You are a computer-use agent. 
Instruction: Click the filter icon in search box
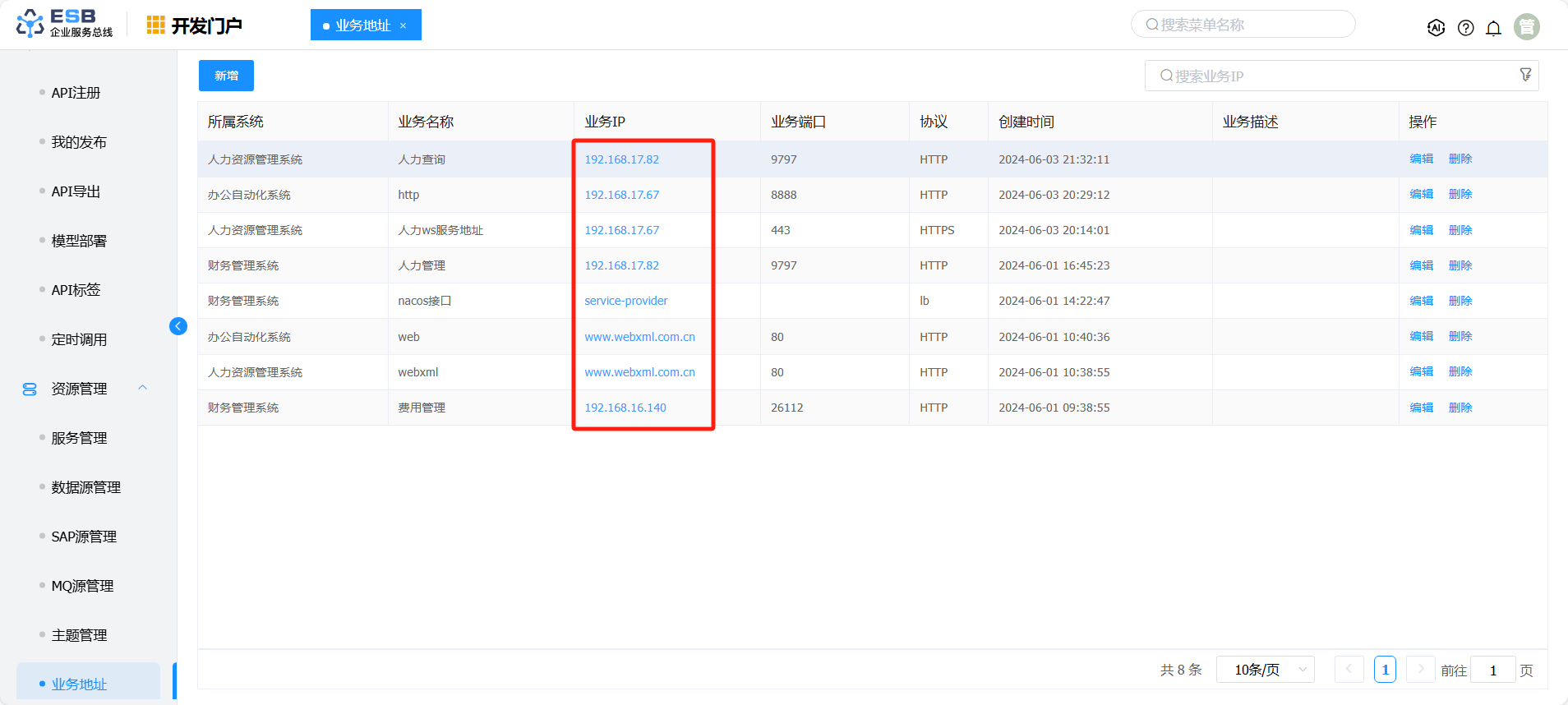pyautogui.click(x=1525, y=75)
